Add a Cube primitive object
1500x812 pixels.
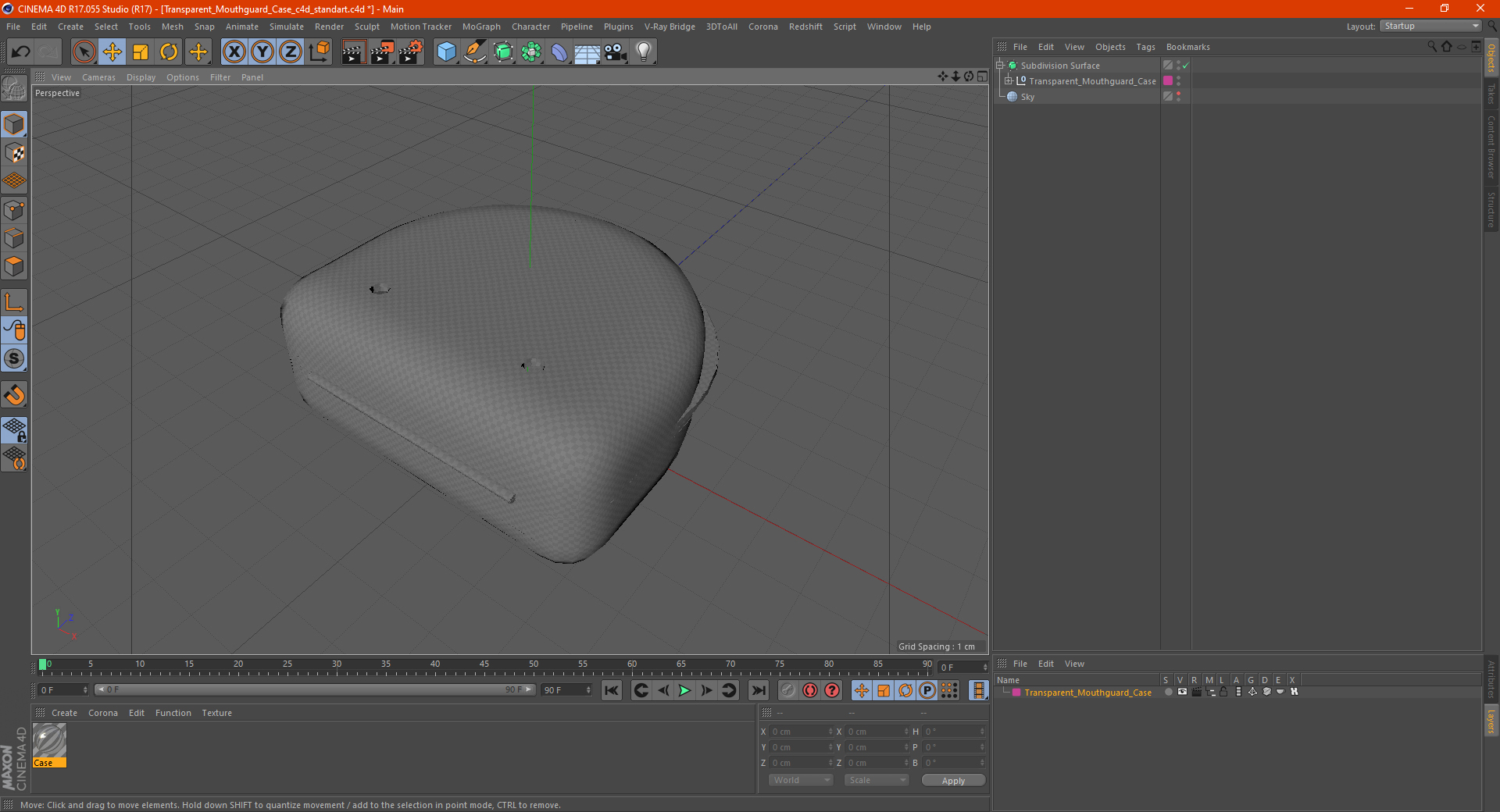[x=446, y=52]
